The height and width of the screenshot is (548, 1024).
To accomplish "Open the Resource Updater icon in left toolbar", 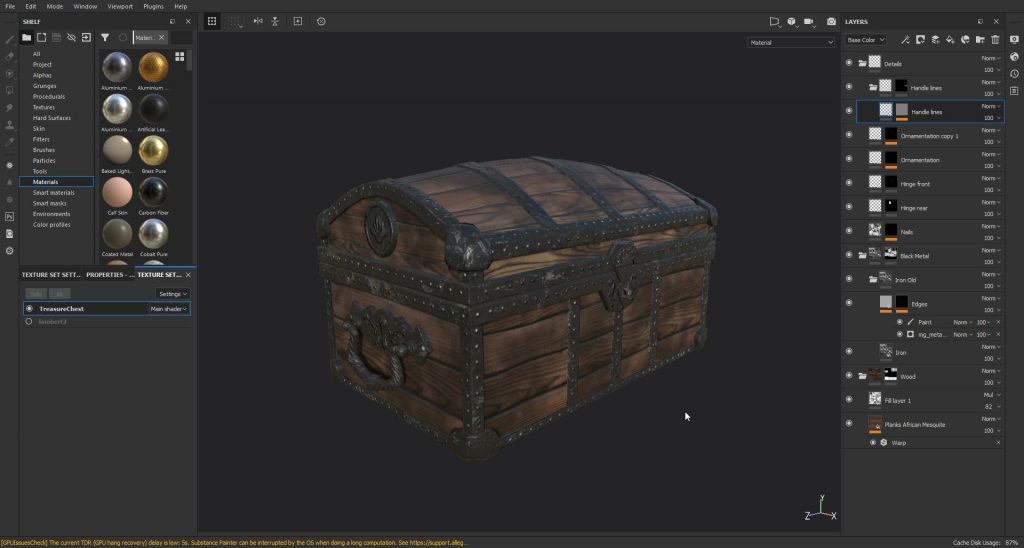I will tap(9, 233).
